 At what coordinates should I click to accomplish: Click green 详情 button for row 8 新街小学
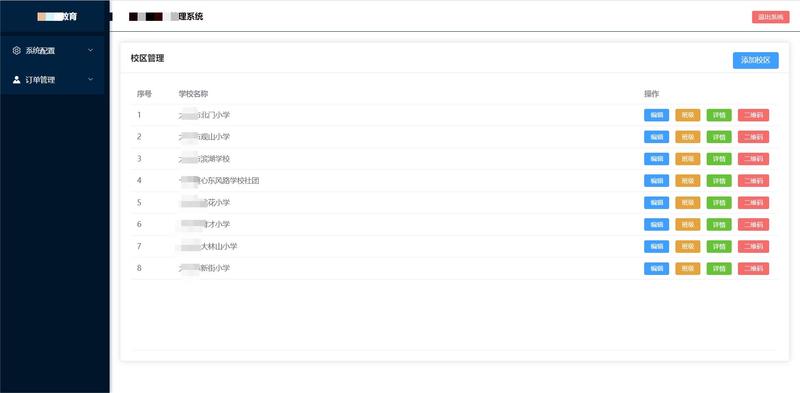[719, 268]
